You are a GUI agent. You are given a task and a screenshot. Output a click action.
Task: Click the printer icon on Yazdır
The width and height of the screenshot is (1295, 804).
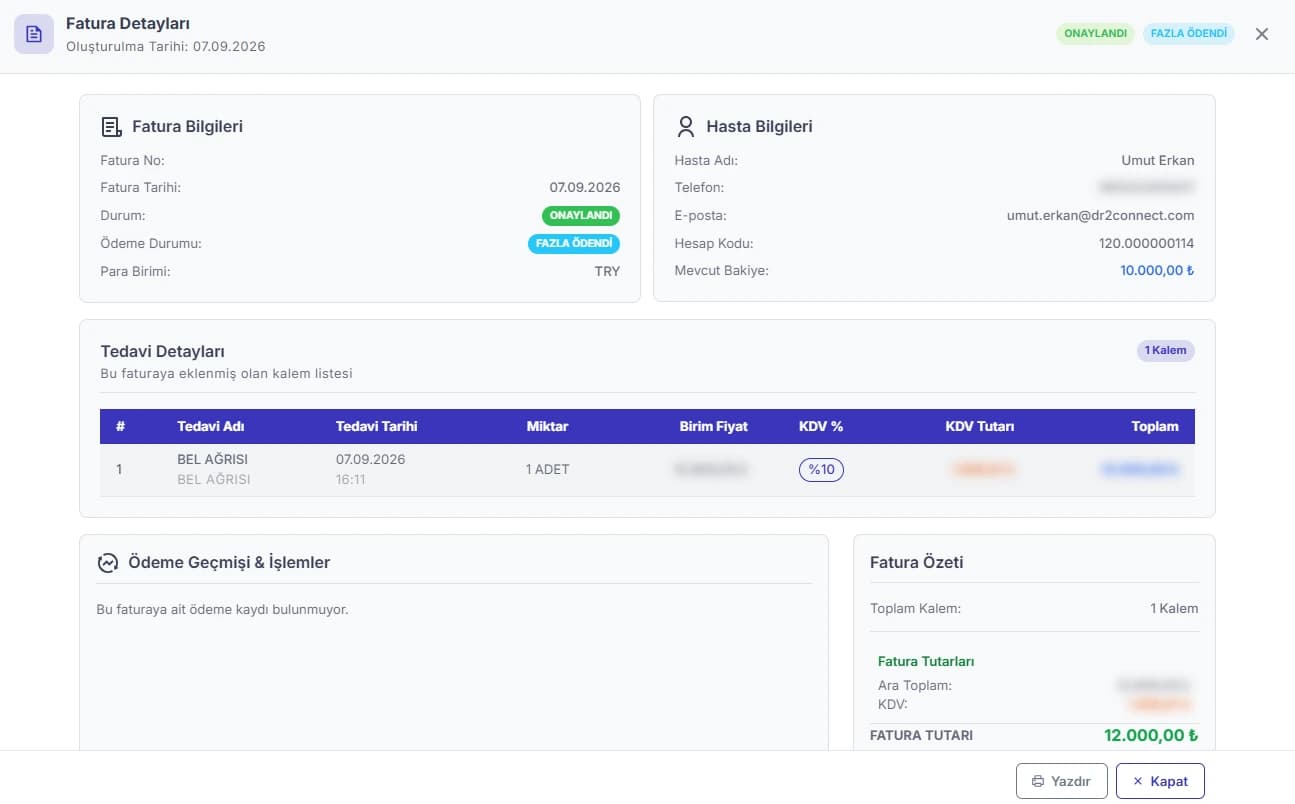tap(1038, 781)
